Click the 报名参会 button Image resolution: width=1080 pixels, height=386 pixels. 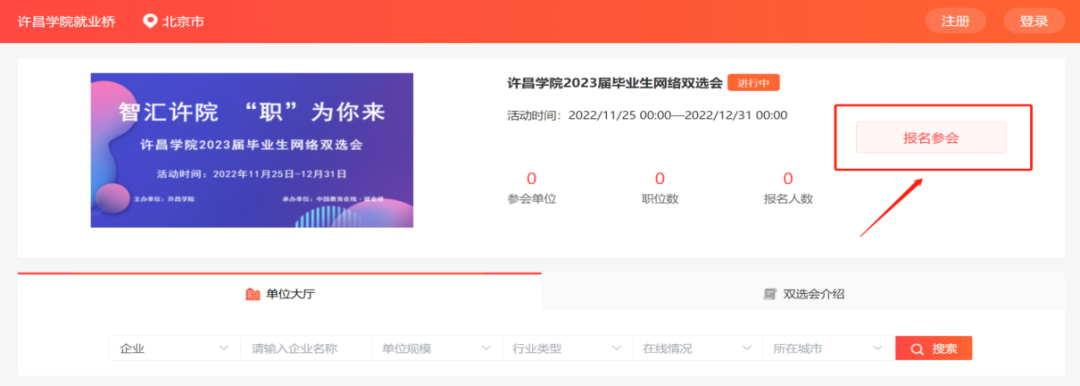931,138
